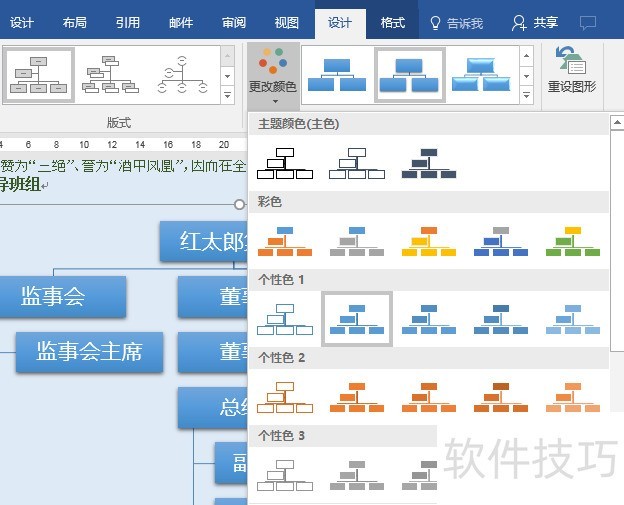Viewport: 624px width, 505px height.
Task: Switch to the 引用 tab
Action: (128, 23)
